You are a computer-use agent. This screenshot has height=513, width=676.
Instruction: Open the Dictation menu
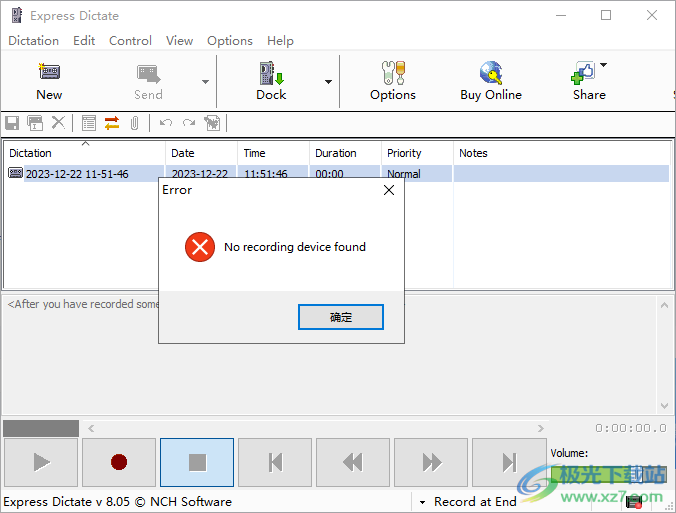point(33,41)
